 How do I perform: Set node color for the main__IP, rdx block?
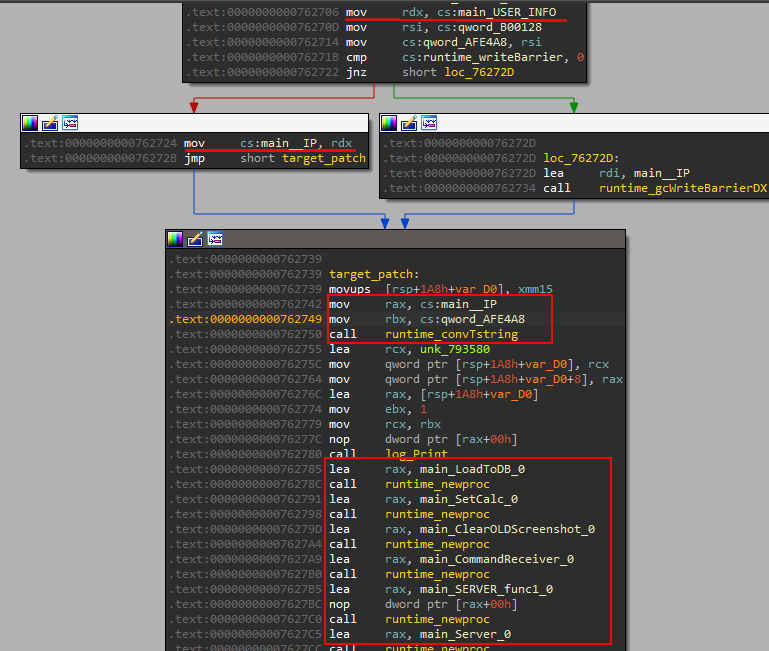(x=30, y=123)
